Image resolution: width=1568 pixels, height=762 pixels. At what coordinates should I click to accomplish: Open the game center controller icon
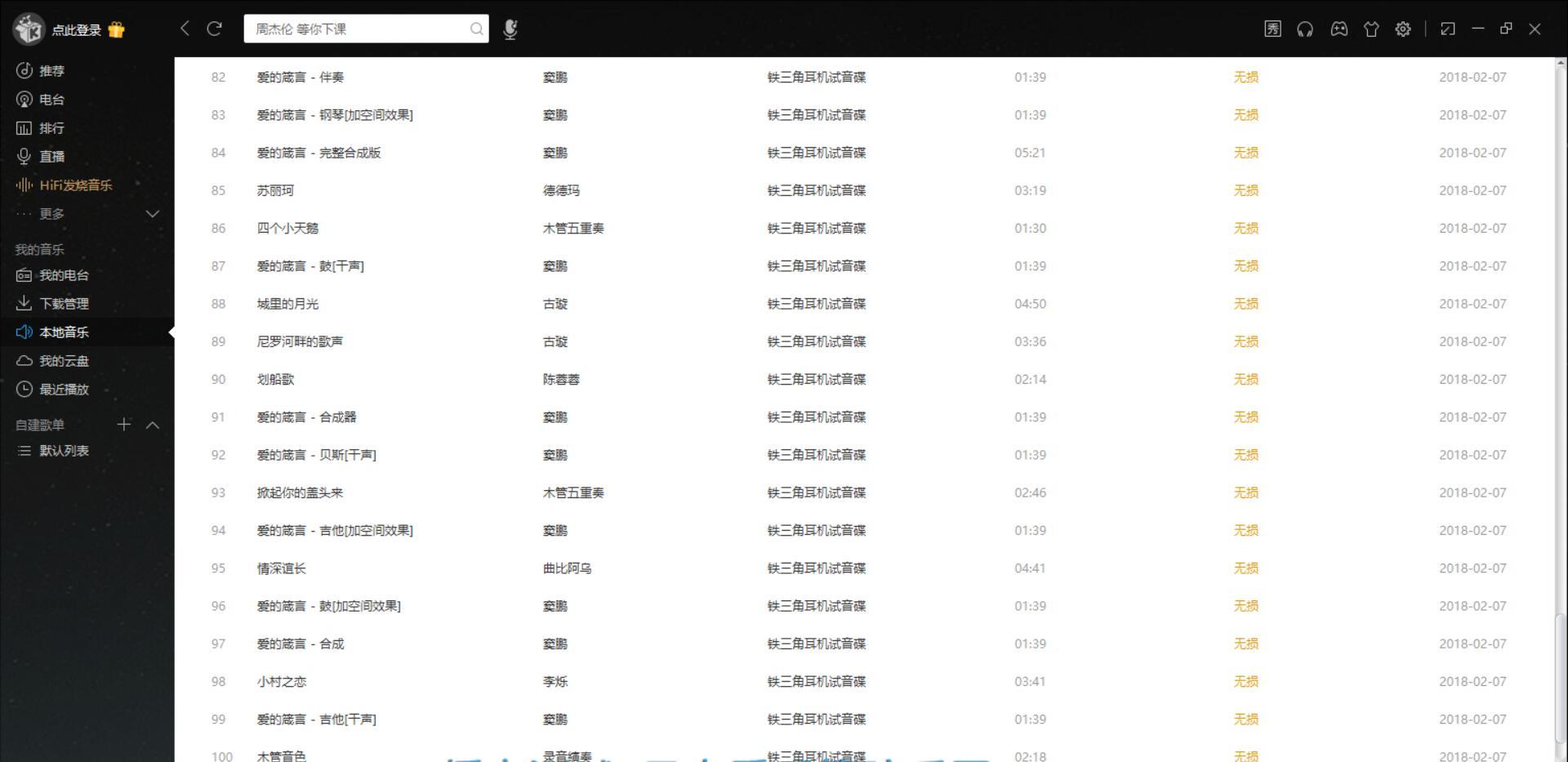[1339, 29]
